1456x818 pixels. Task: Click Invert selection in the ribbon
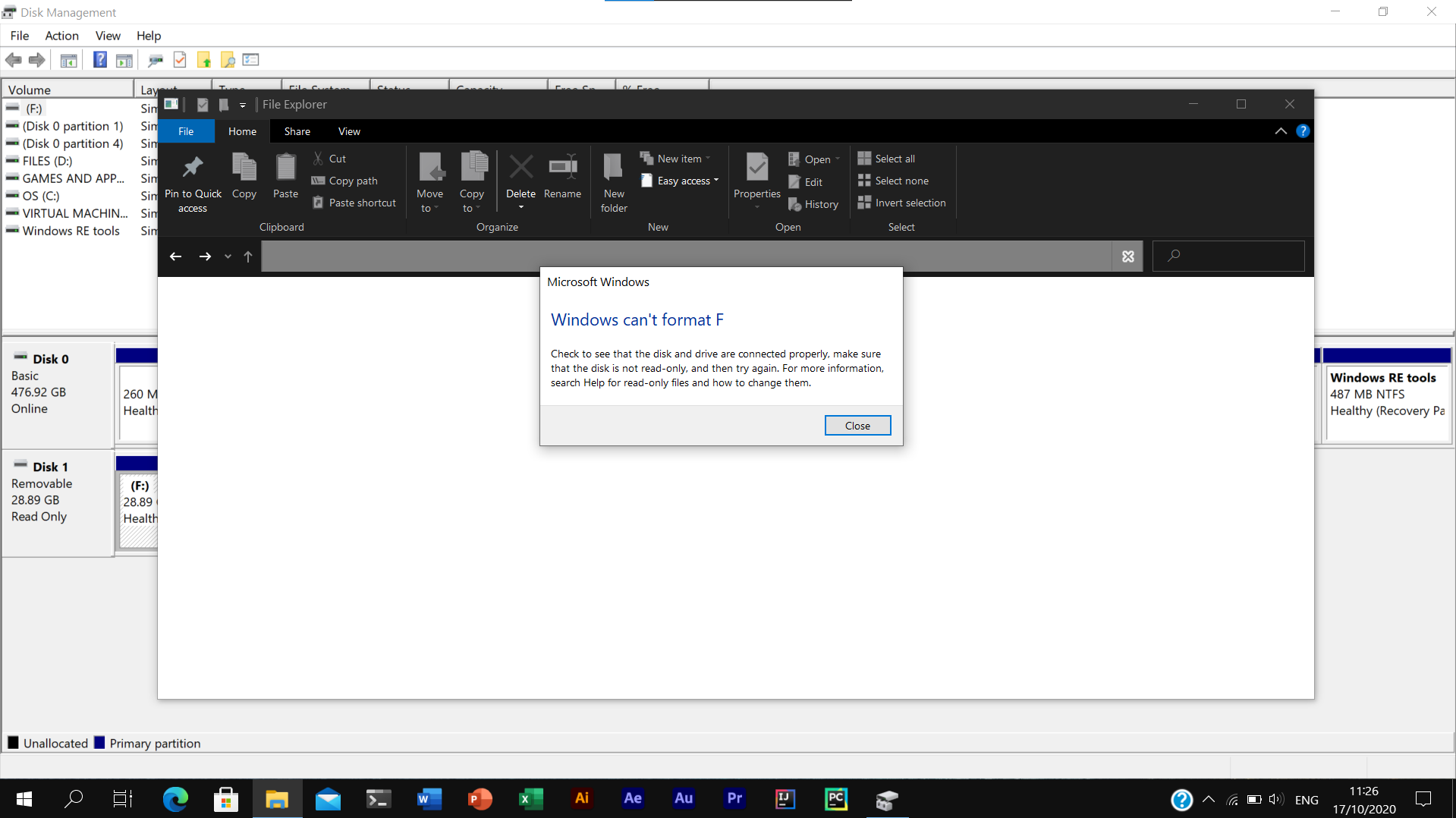(x=901, y=203)
